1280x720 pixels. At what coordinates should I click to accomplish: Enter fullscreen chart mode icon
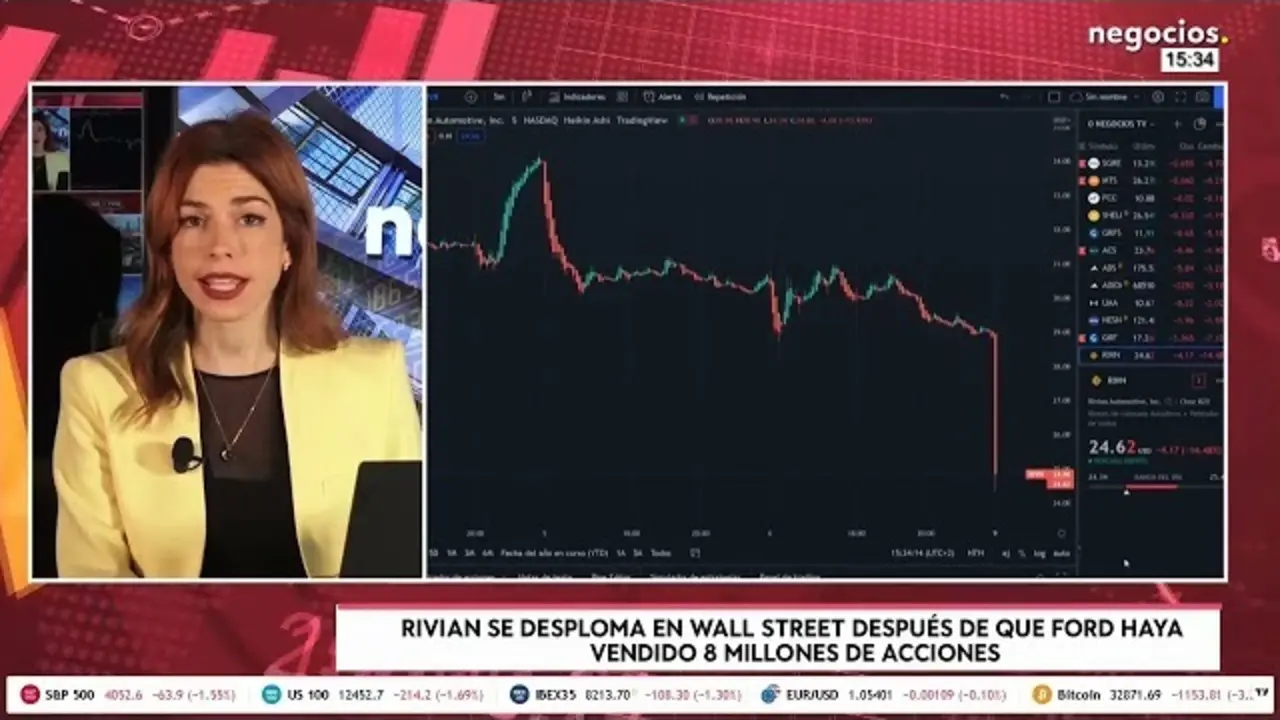pos(1180,97)
